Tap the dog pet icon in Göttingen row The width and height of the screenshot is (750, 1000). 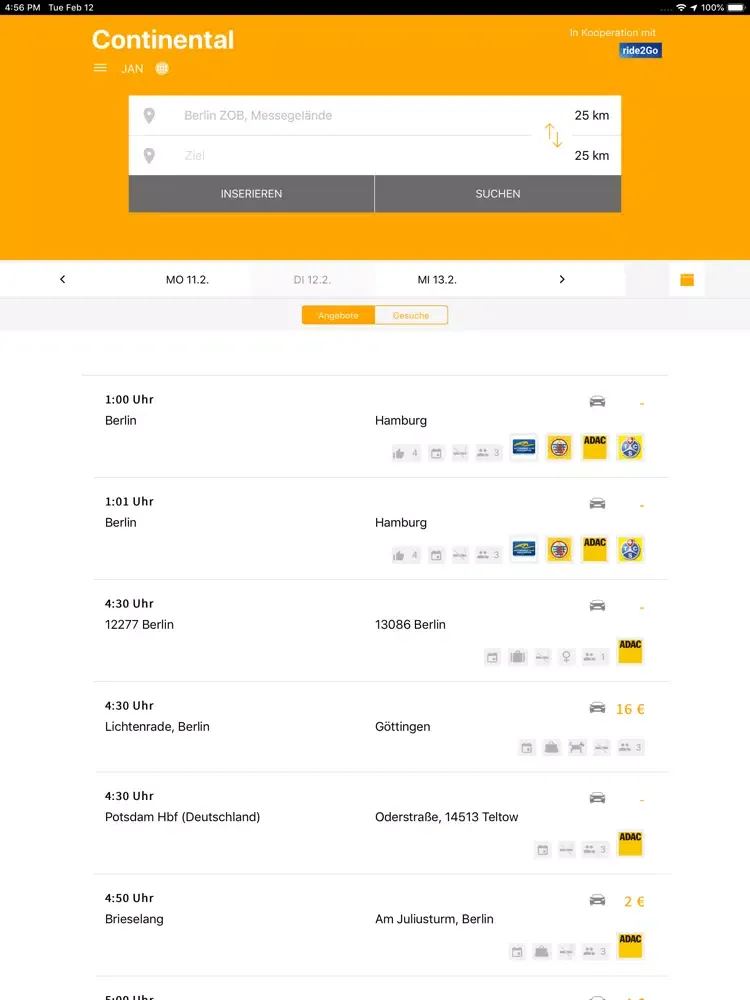pos(577,747)
